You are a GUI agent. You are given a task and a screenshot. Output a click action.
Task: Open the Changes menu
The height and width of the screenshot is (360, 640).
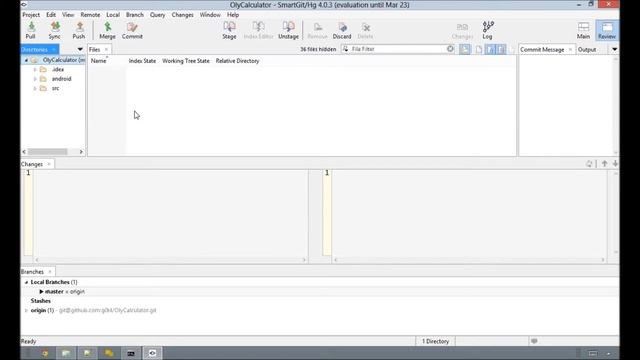[182, 15]
